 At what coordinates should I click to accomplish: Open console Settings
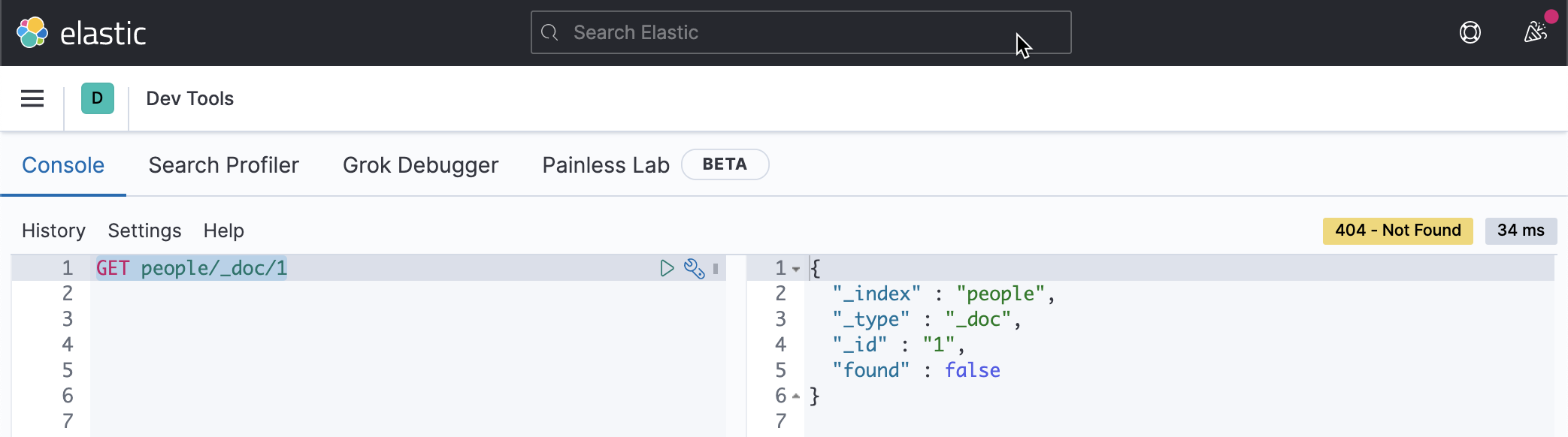[144, 231]
